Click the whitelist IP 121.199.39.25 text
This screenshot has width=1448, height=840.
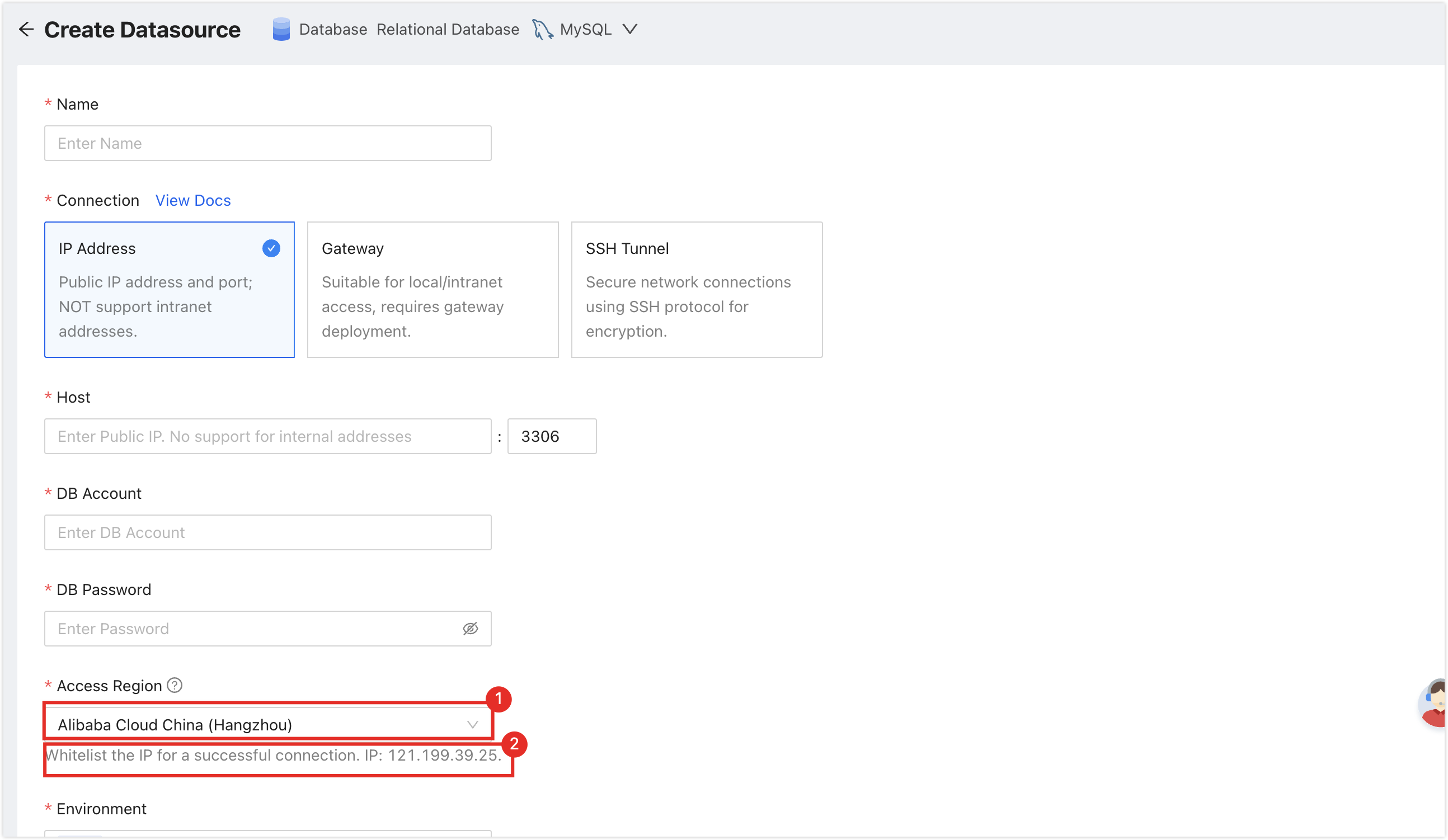point(274,755)
